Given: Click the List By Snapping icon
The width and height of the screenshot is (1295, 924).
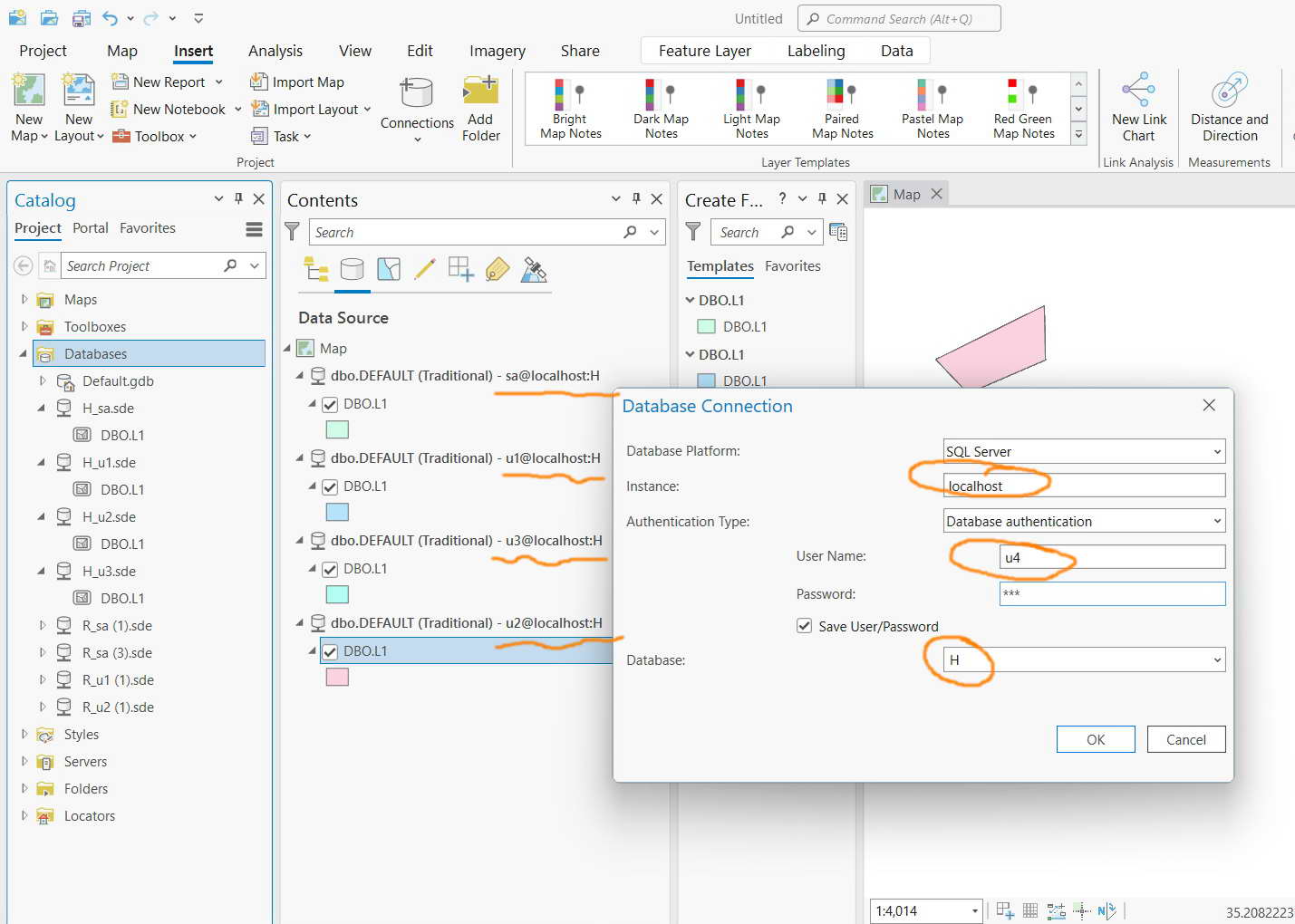Looking at the screenshot, I should pyautogui.click(x=460, y=269).
